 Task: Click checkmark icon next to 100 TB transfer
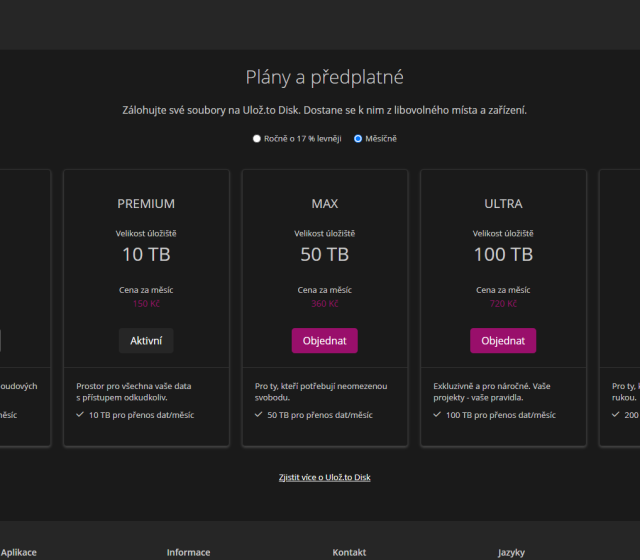tap(437, 414)
